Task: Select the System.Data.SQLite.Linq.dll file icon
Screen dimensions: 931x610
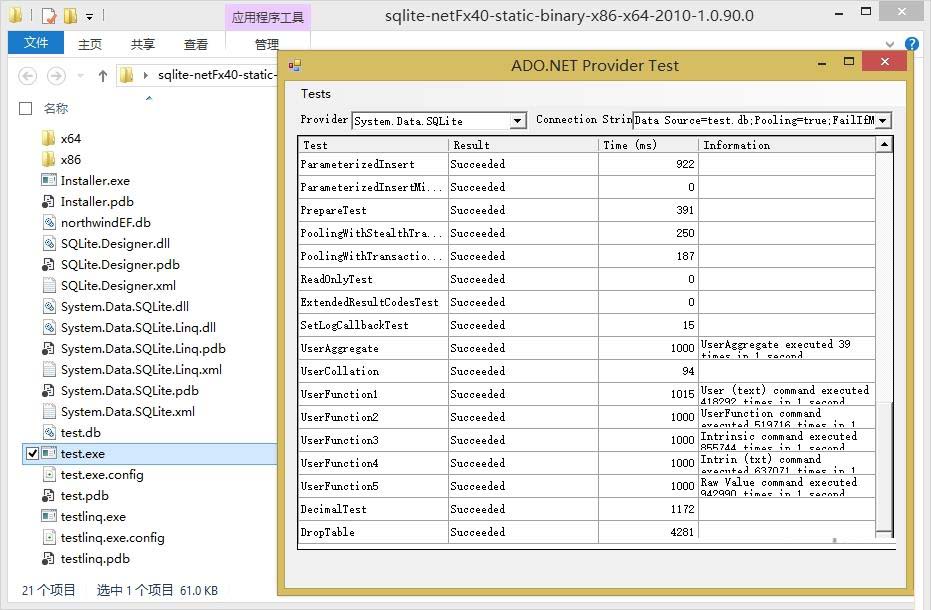Action: [49, 327]
